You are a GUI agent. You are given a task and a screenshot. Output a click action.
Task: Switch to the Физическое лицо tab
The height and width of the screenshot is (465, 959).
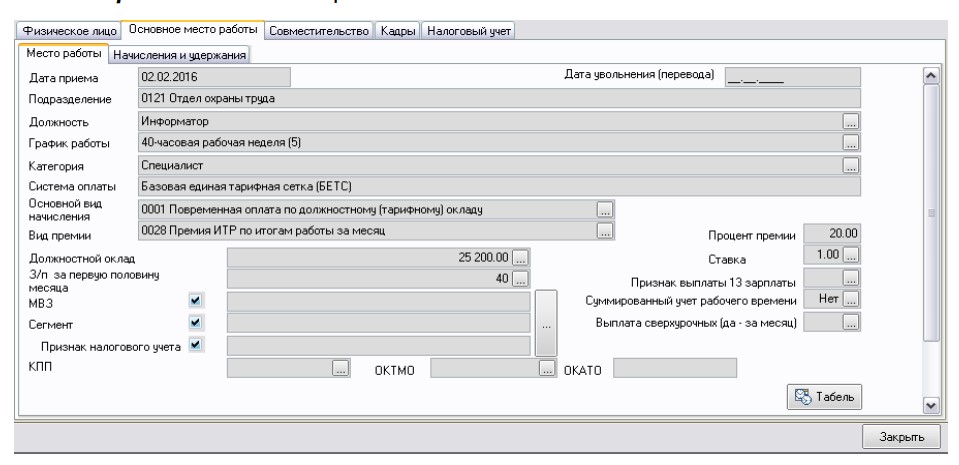point(69,31)
